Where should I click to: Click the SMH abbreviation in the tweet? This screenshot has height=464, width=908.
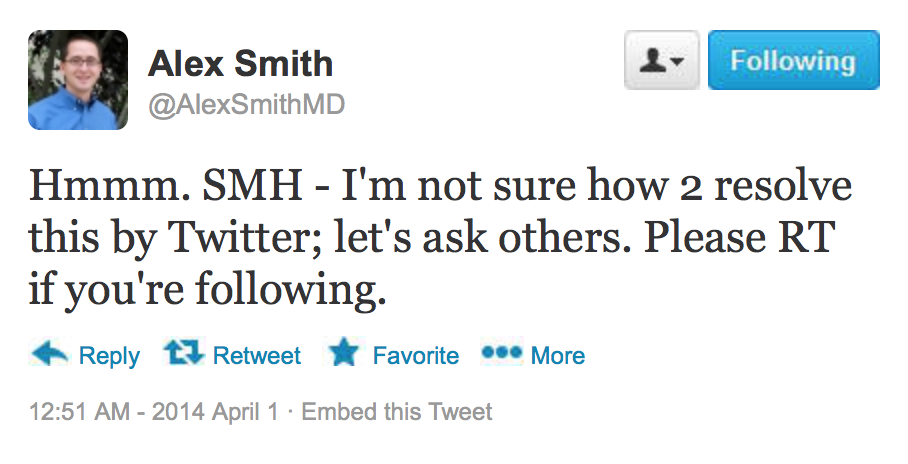[x=252, y=186]
